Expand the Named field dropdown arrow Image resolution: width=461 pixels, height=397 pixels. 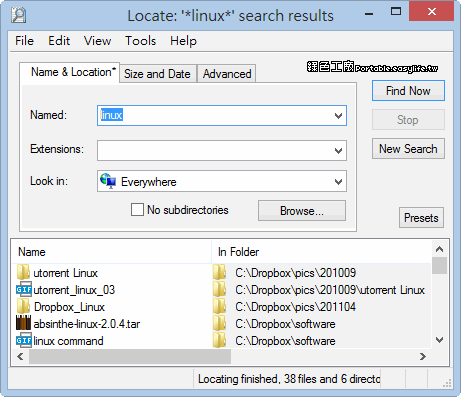338,116
